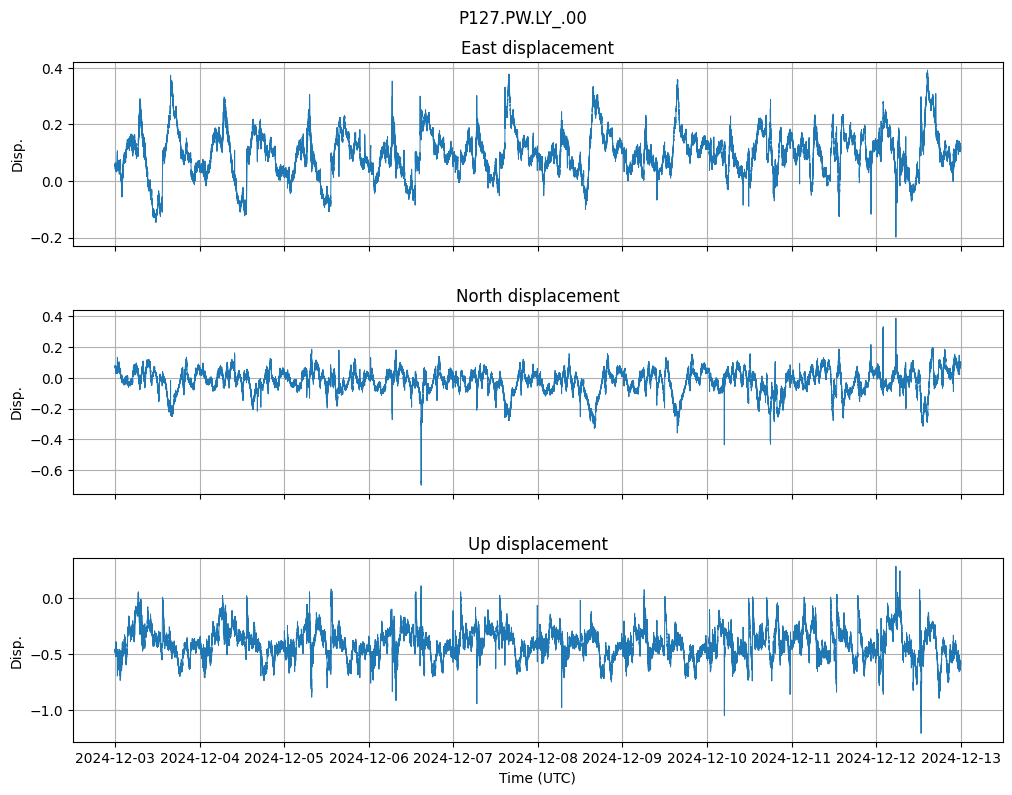Click the 0.4 tick on East plot

coord(52,68)
